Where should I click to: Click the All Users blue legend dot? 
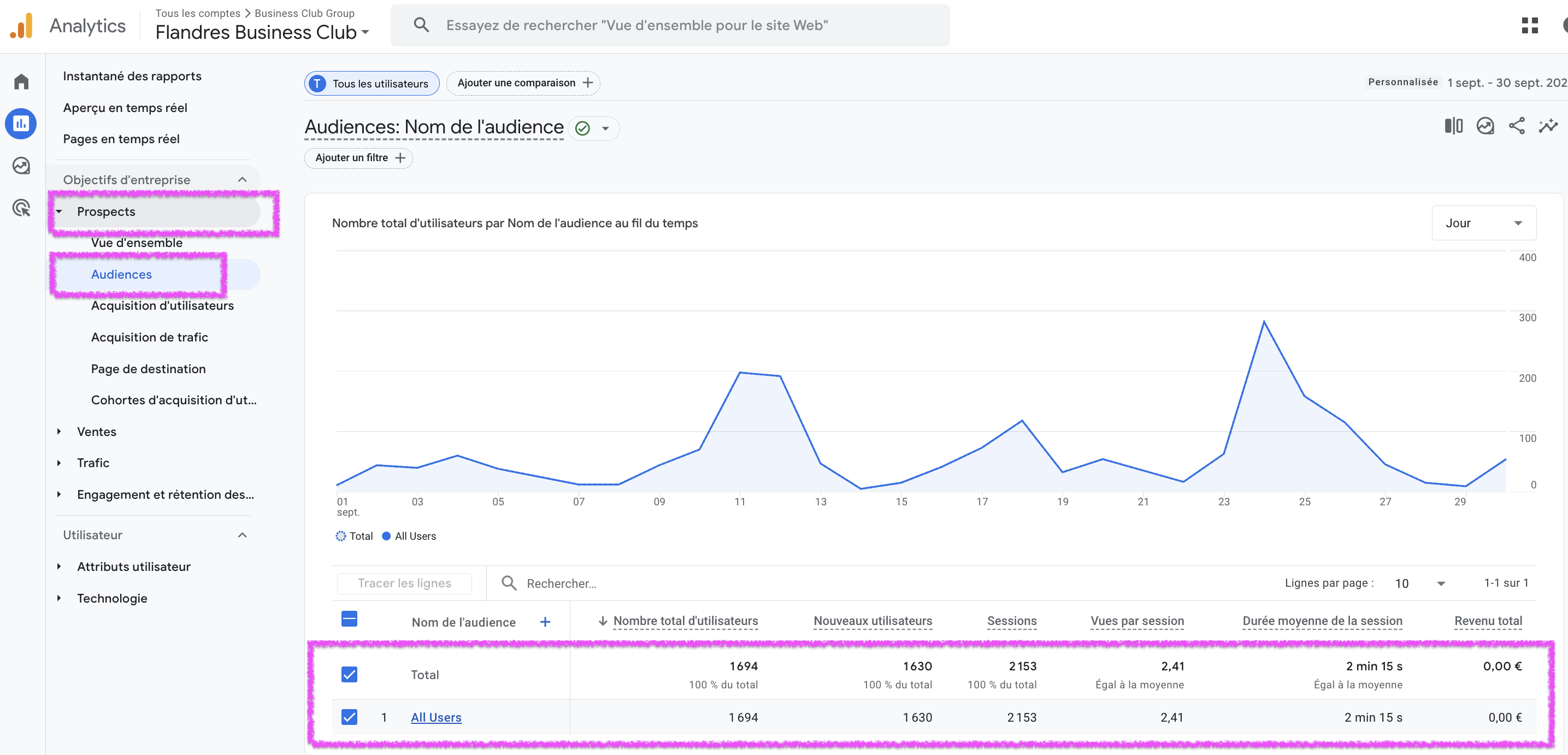click(386, 536)
